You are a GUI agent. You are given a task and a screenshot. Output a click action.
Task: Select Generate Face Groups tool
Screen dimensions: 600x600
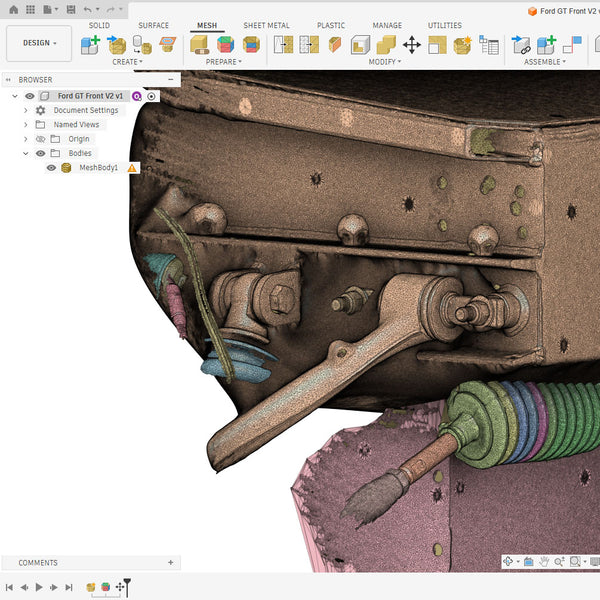(225, 45)
